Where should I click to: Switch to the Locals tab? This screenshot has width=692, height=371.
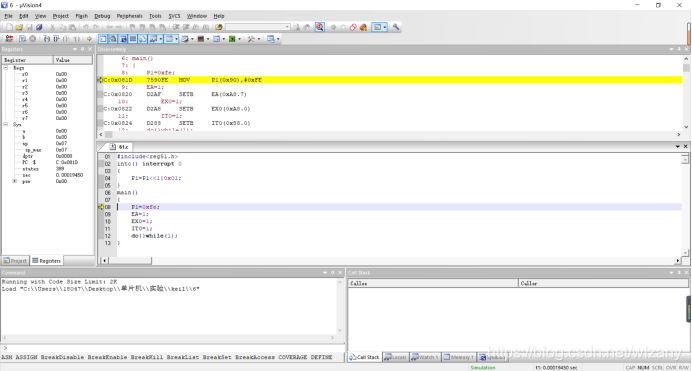tap(396, 357)
